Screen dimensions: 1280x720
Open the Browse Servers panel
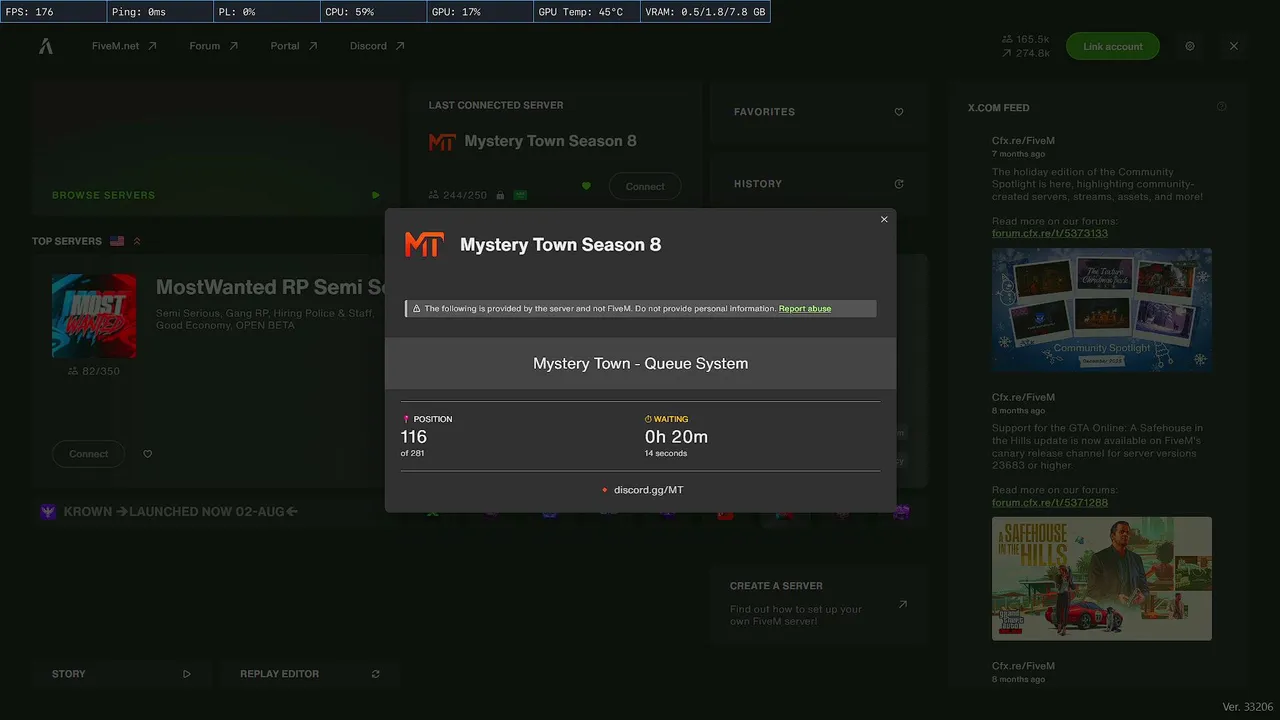216,150
